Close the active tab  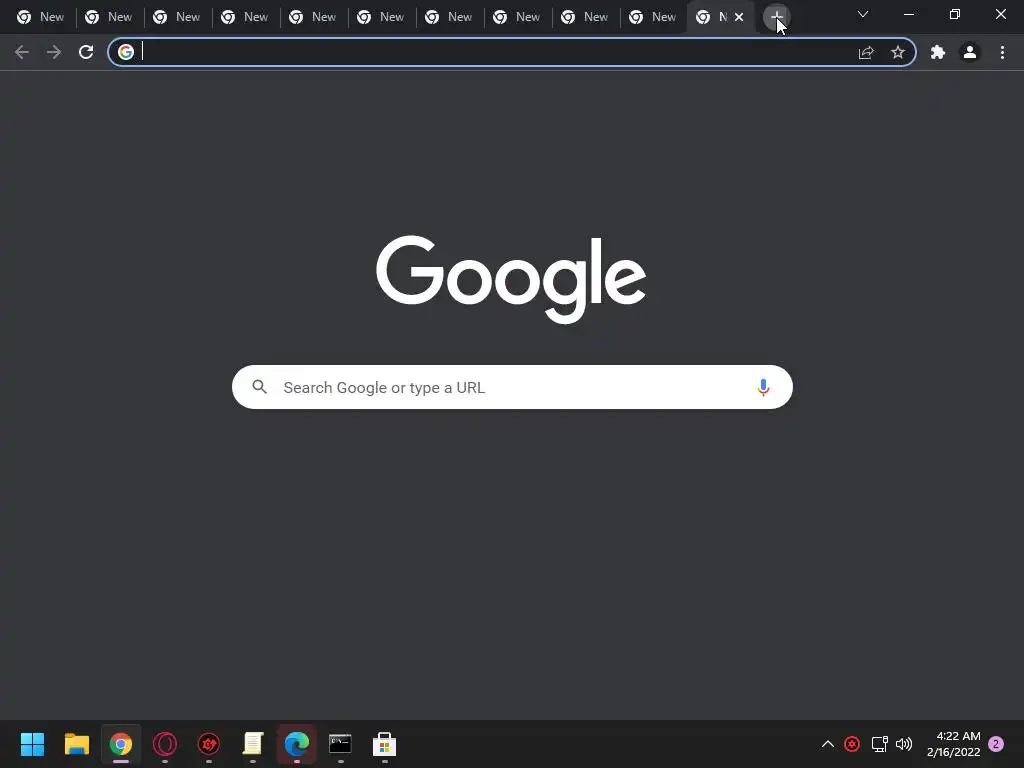point(739,17)
